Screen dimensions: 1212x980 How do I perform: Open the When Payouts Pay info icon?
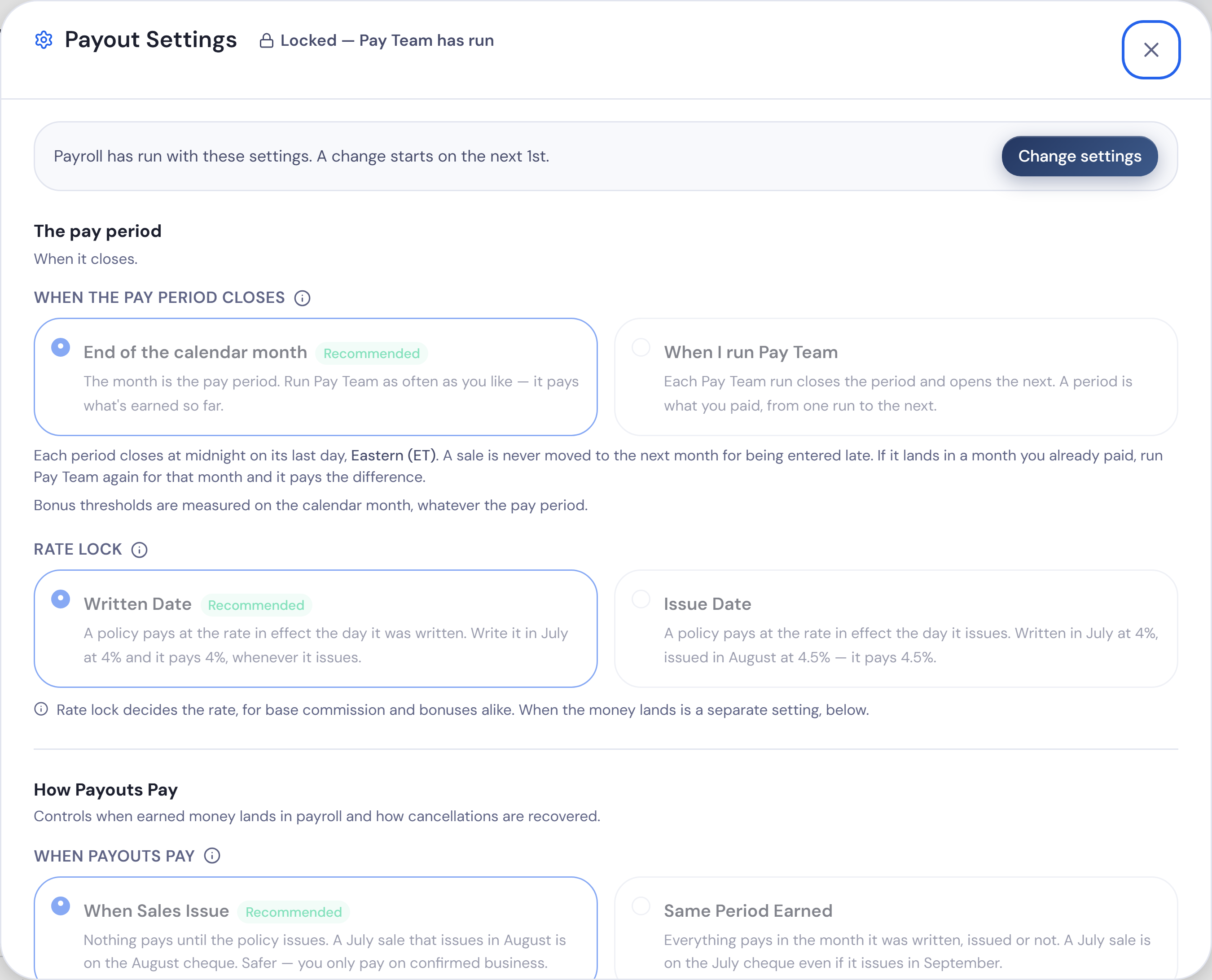(x=212, y=856)
